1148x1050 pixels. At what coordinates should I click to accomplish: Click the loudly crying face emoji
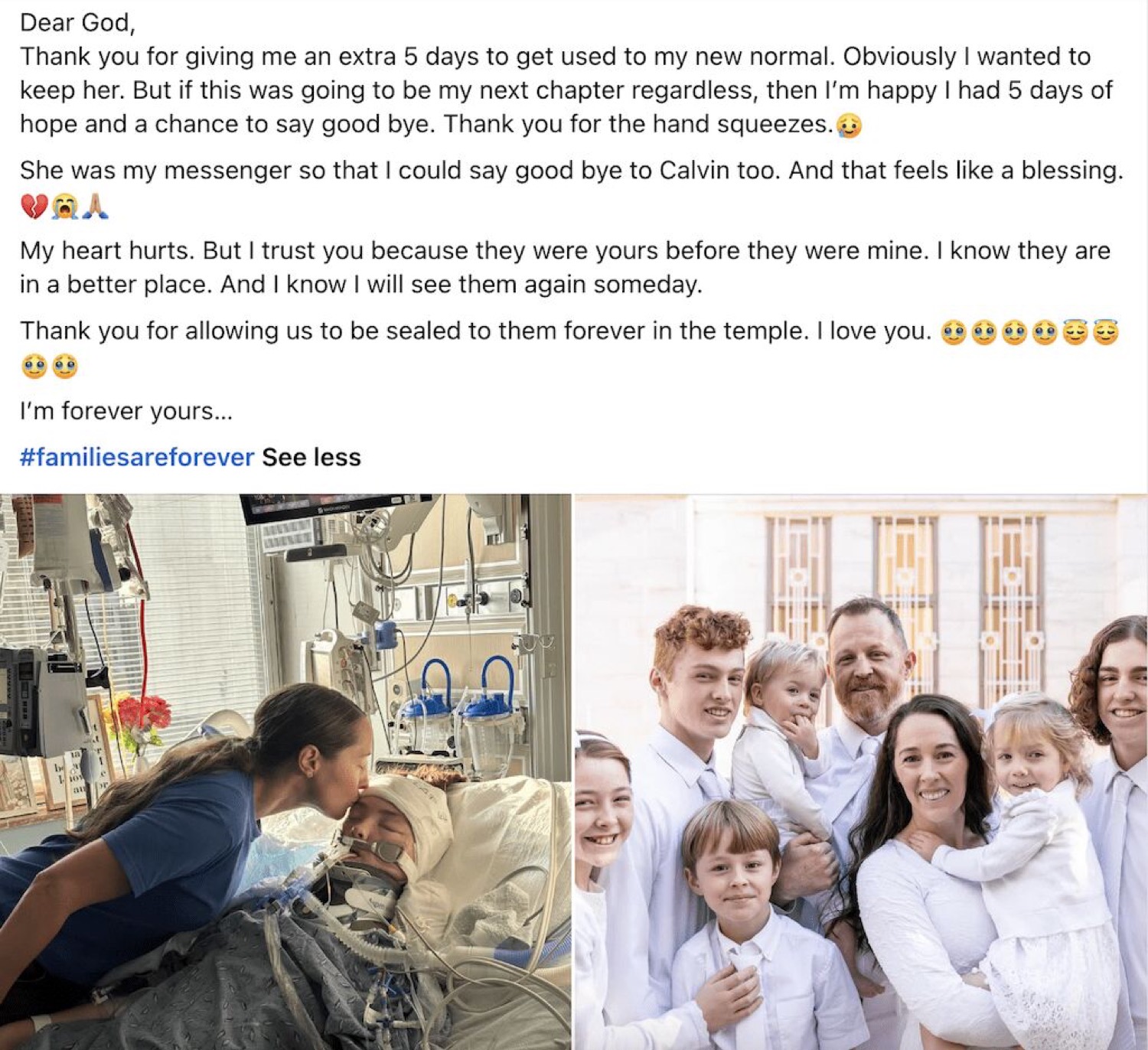click(x=64, y=206)
